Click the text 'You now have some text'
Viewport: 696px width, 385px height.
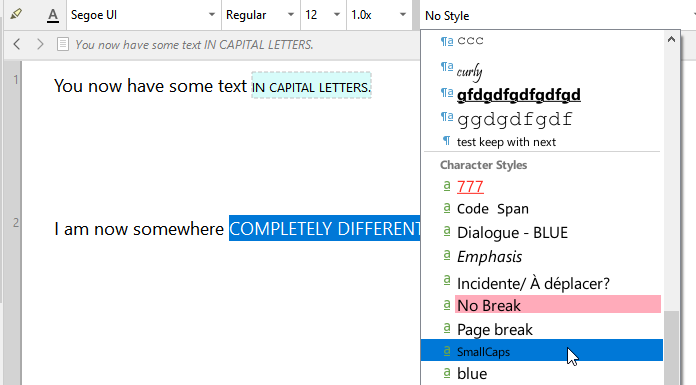point(150,86)
